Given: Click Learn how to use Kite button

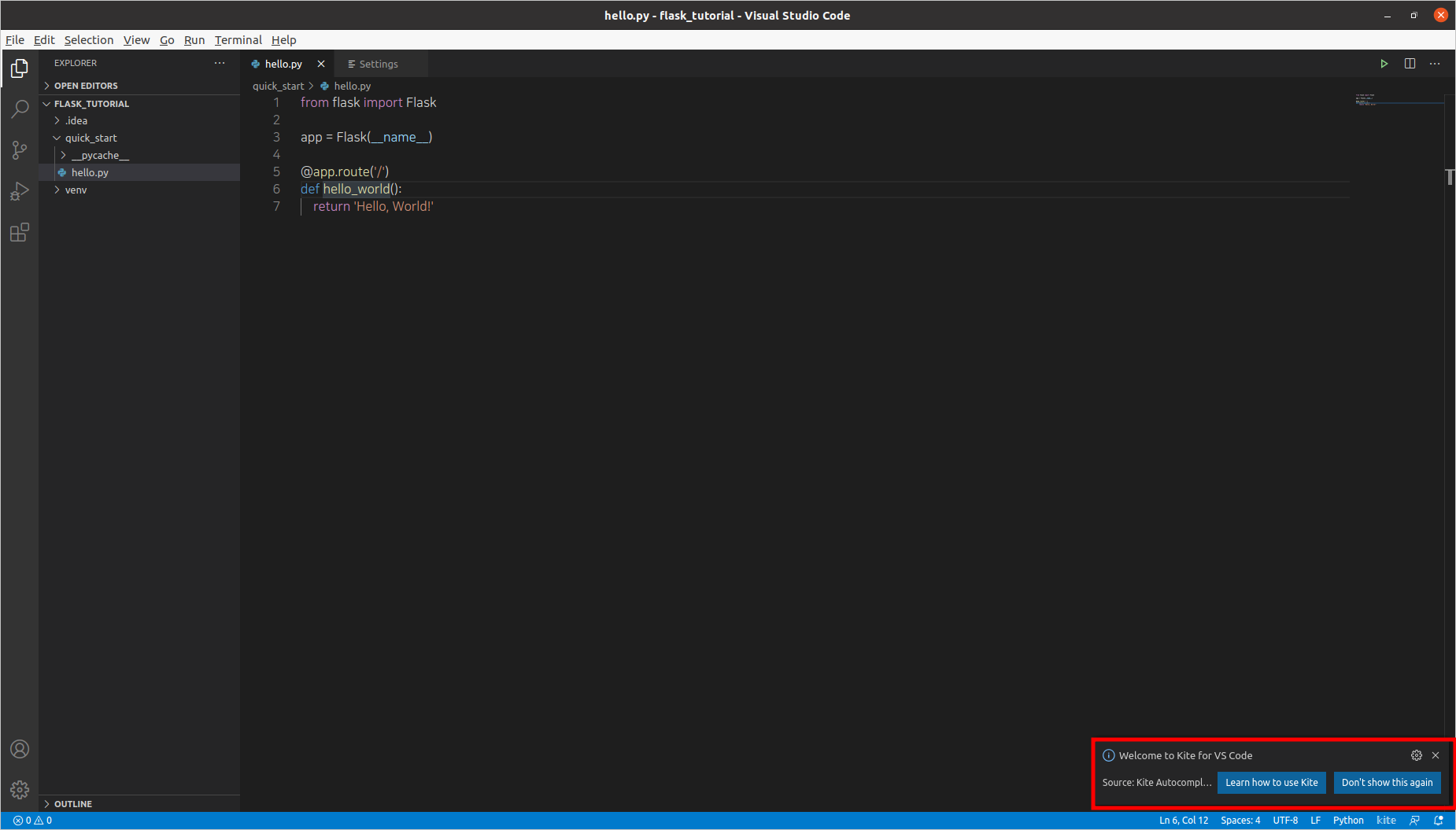Looking at the screenshot, I should pos(1272,783).
